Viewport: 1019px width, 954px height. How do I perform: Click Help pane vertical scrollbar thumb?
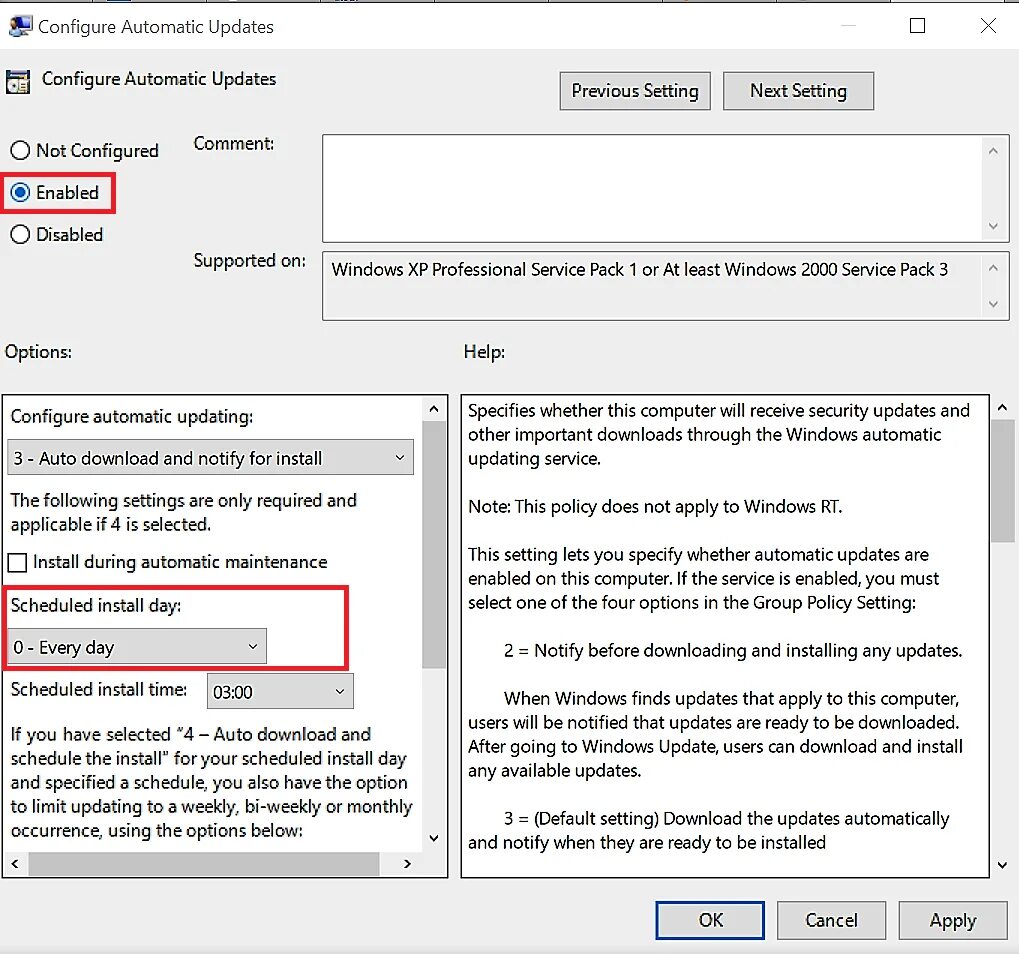point(1003,481)
